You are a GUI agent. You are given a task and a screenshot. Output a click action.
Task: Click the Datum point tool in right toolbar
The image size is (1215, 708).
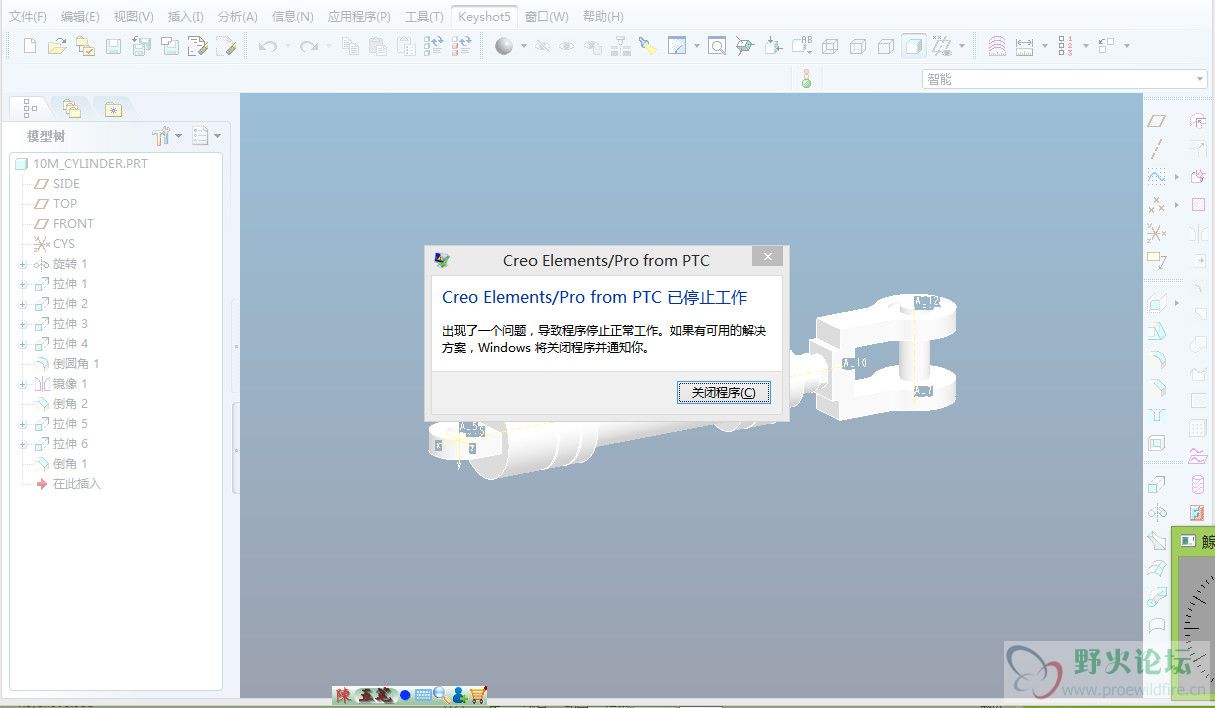click(1157, 205)
